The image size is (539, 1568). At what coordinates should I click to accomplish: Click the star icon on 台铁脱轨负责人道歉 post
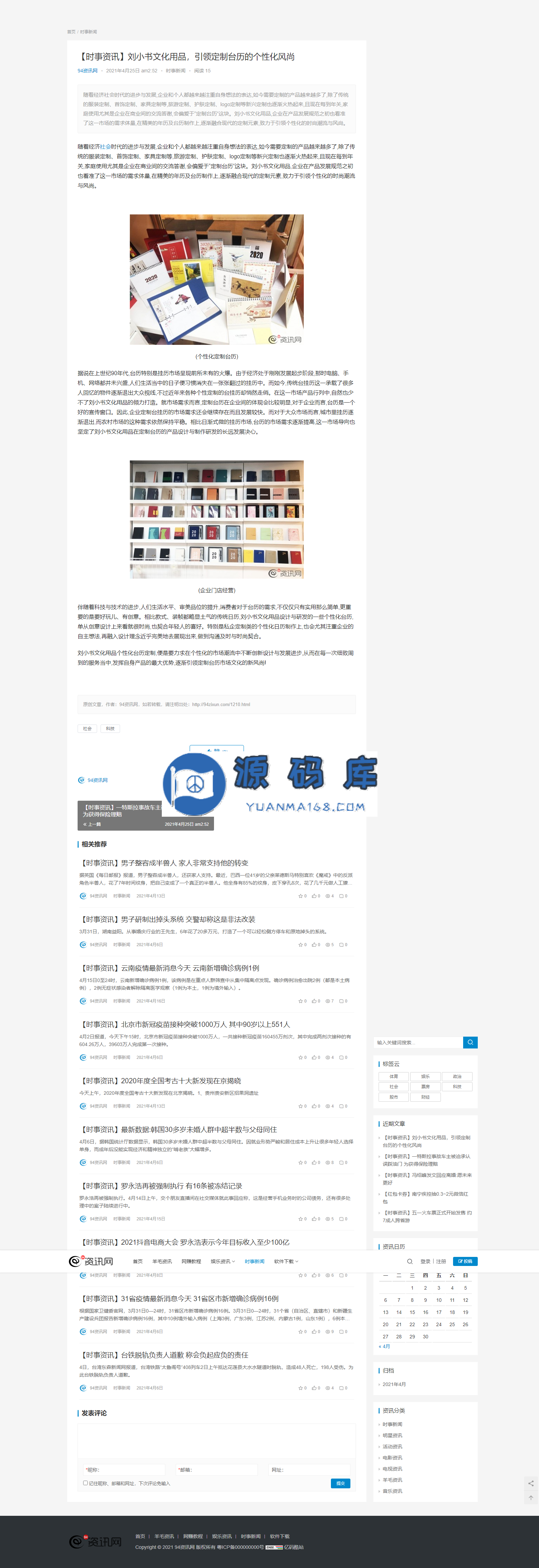pos(300,1388)
